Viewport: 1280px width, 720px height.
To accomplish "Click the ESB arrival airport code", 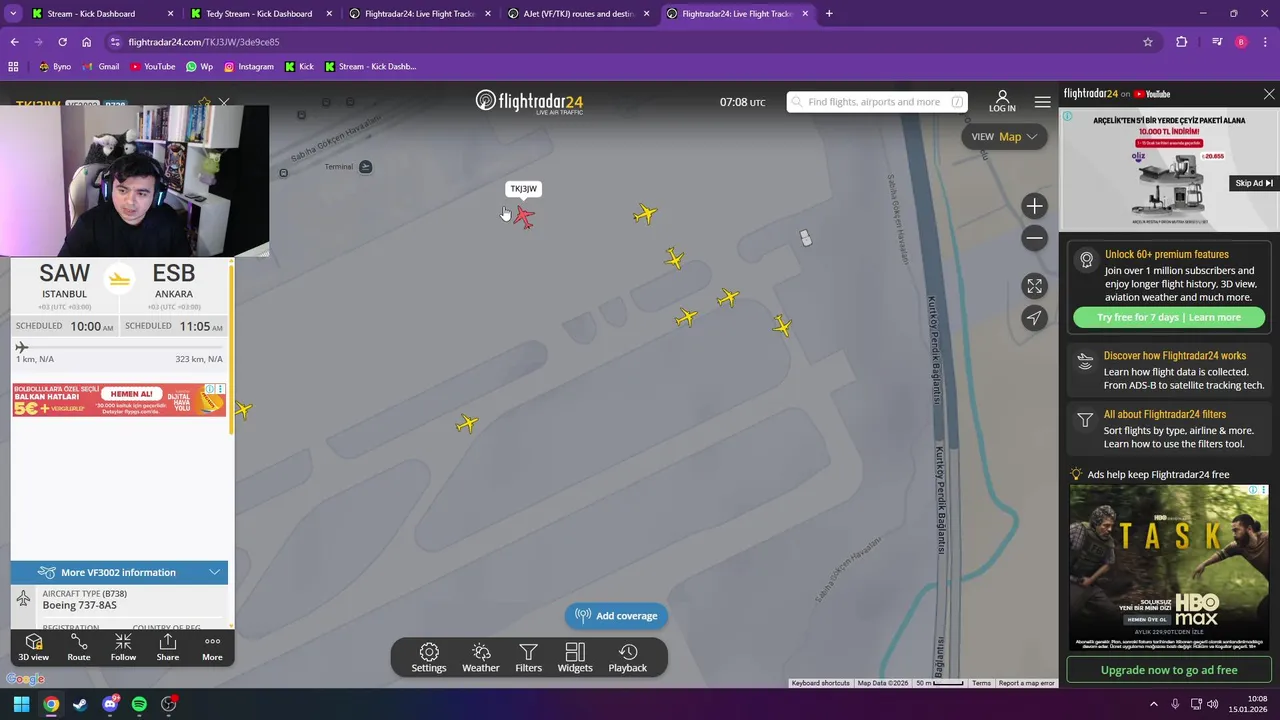I will click(173, 273).
